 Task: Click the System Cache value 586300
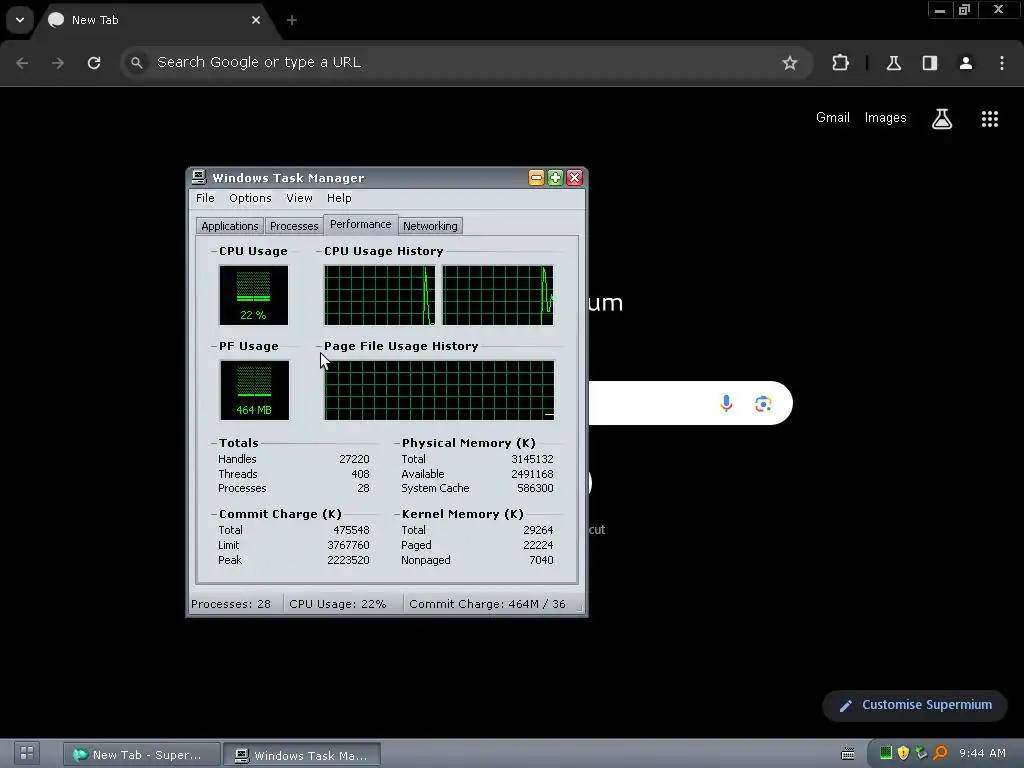(535, 488)
